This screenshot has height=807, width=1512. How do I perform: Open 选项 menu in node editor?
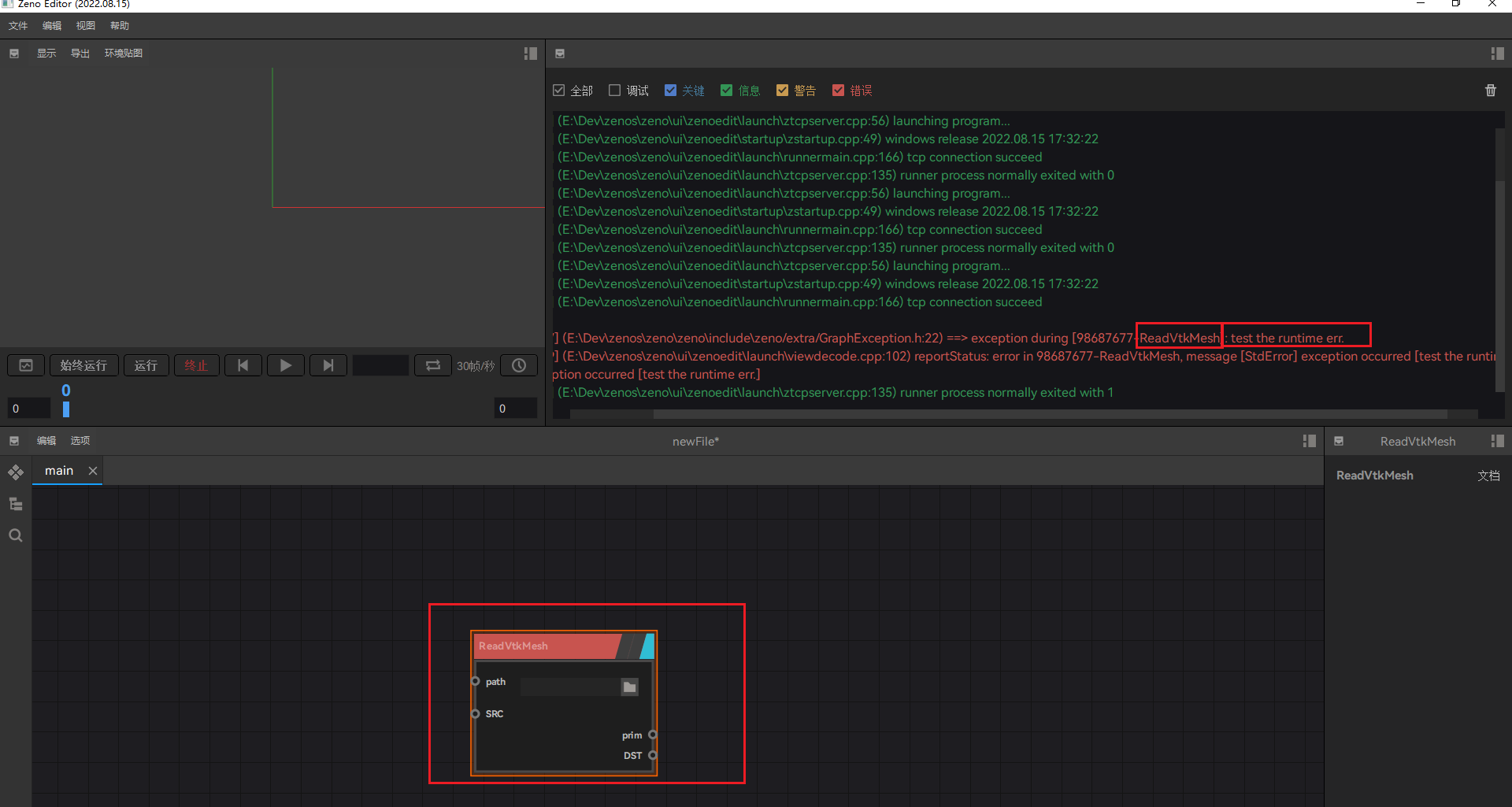(80, 441)
